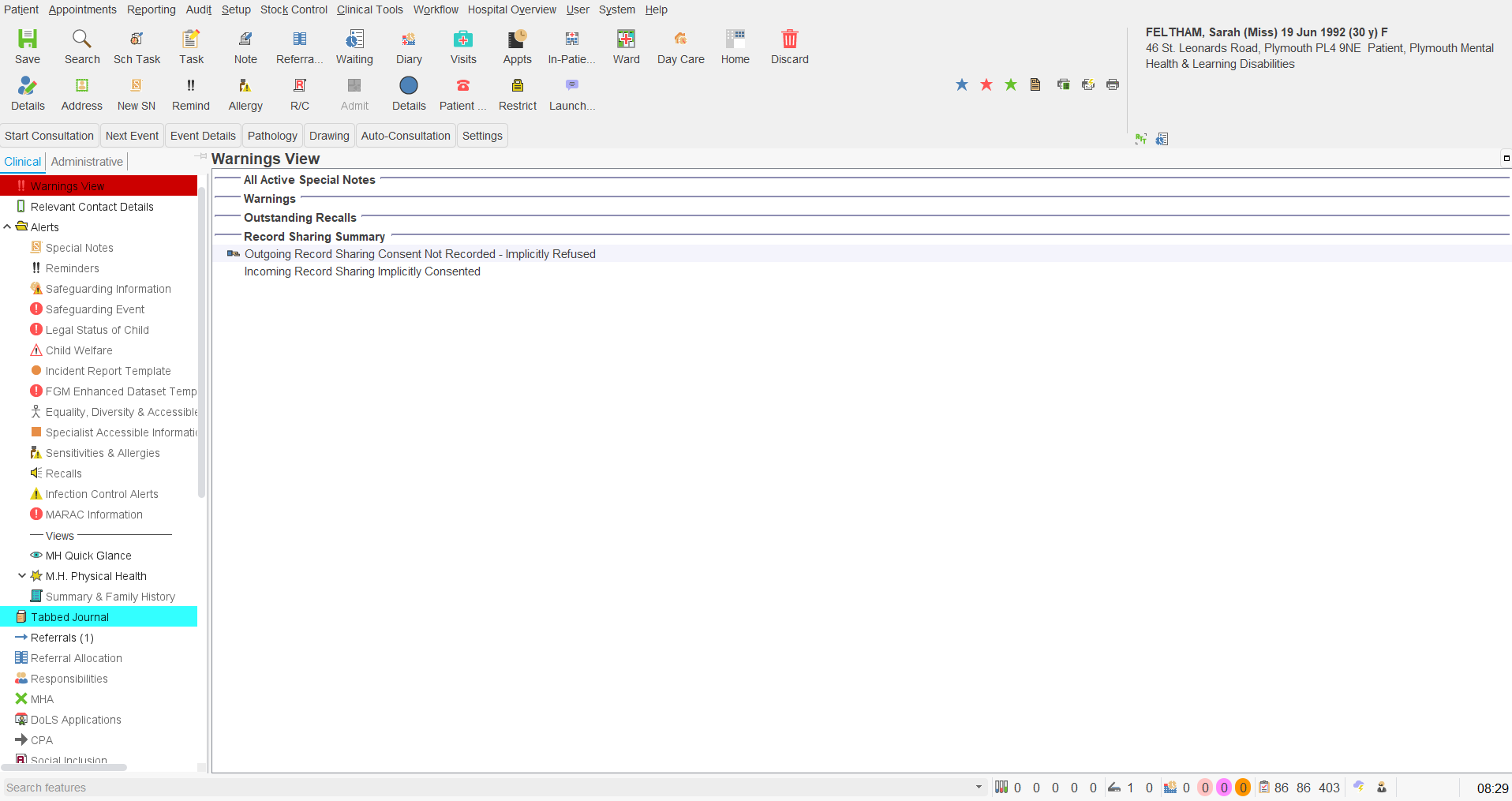This screenshot has height=801, width=1512.
Task: Click the Auto-Consultation button
Action: (406, 136)
